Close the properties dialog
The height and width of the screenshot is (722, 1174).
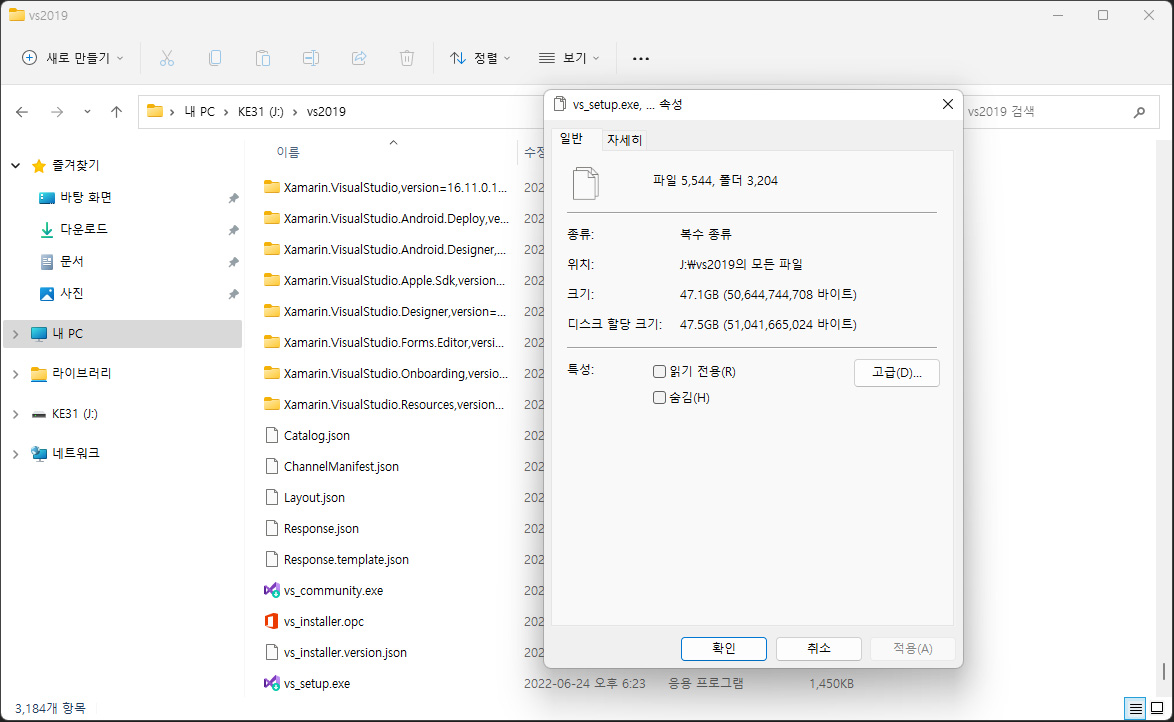click(x=947, y=104)
